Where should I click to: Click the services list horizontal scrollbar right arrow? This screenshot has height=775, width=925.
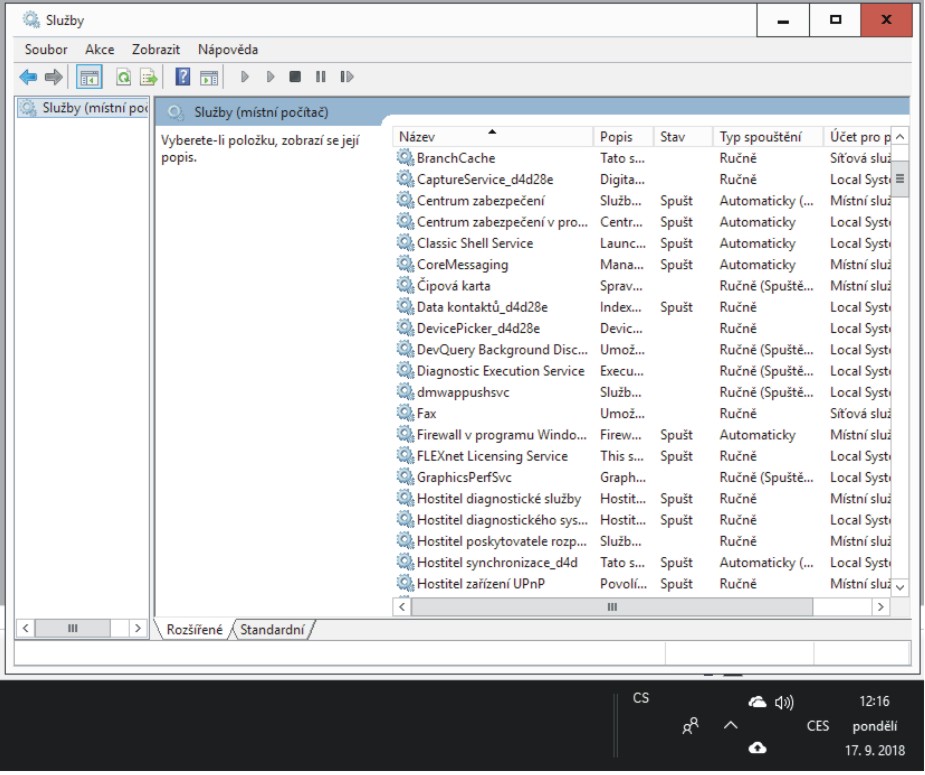880,607
